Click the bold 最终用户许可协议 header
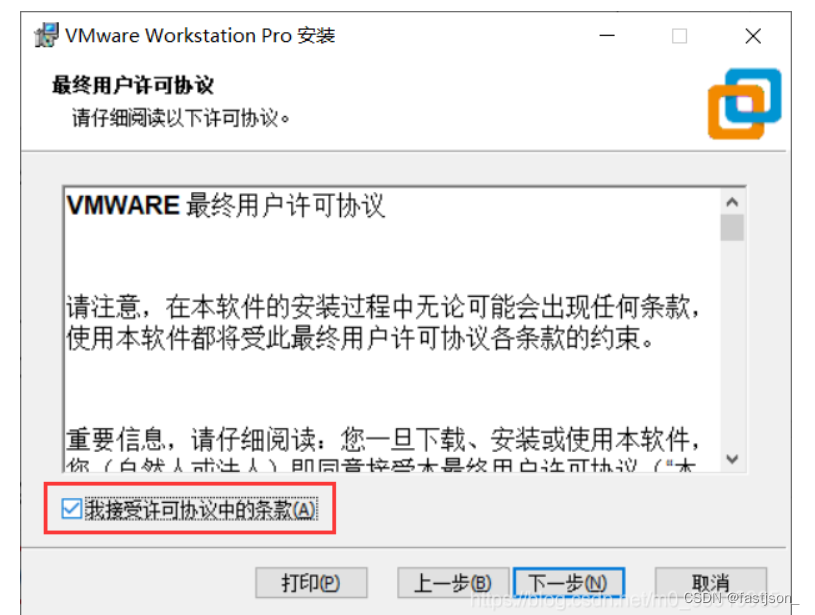This screenshot has height=615, width=815. (x=133, y=85)
